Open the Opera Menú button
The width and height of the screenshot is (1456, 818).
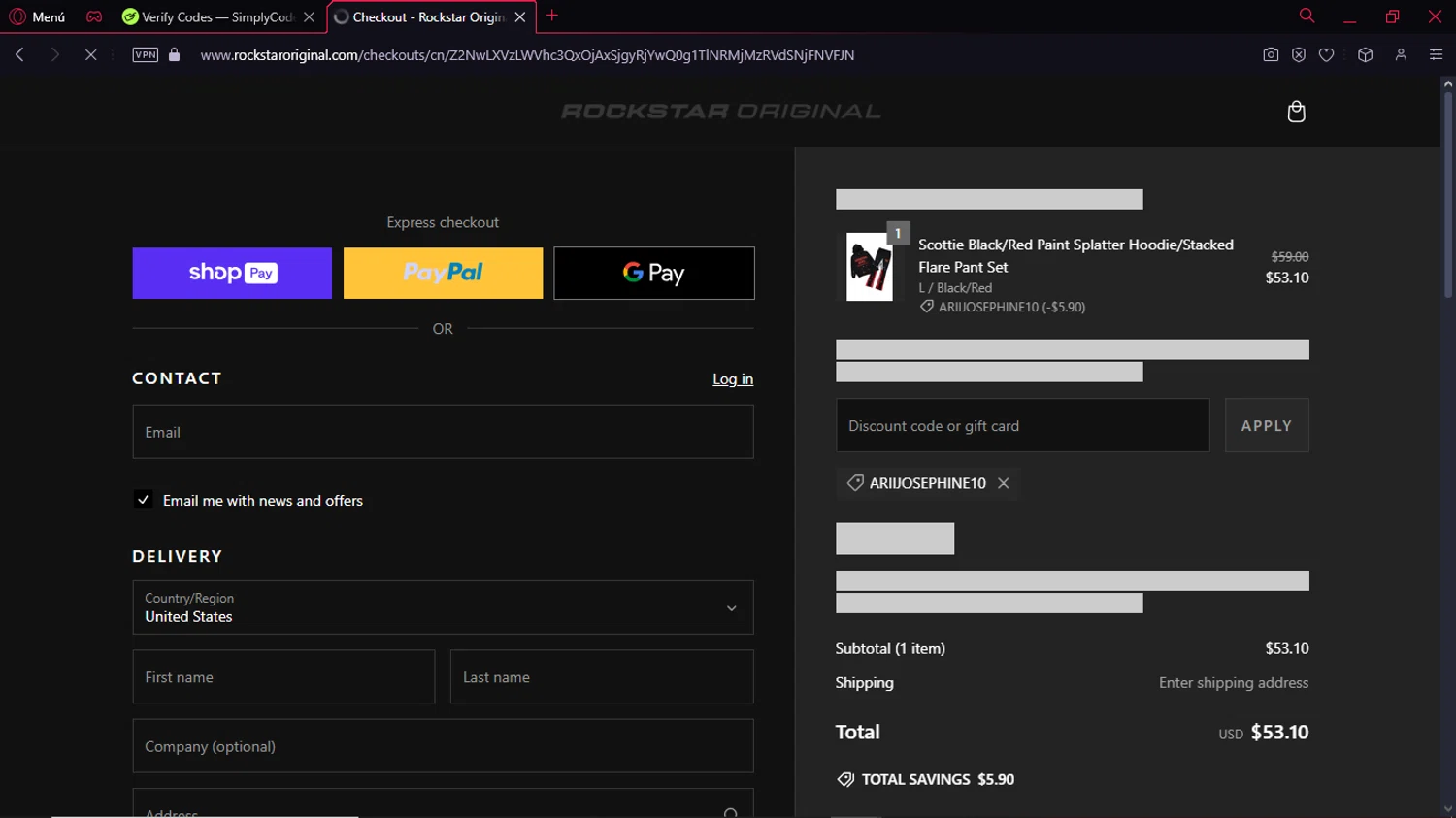[x=37, y=16]
